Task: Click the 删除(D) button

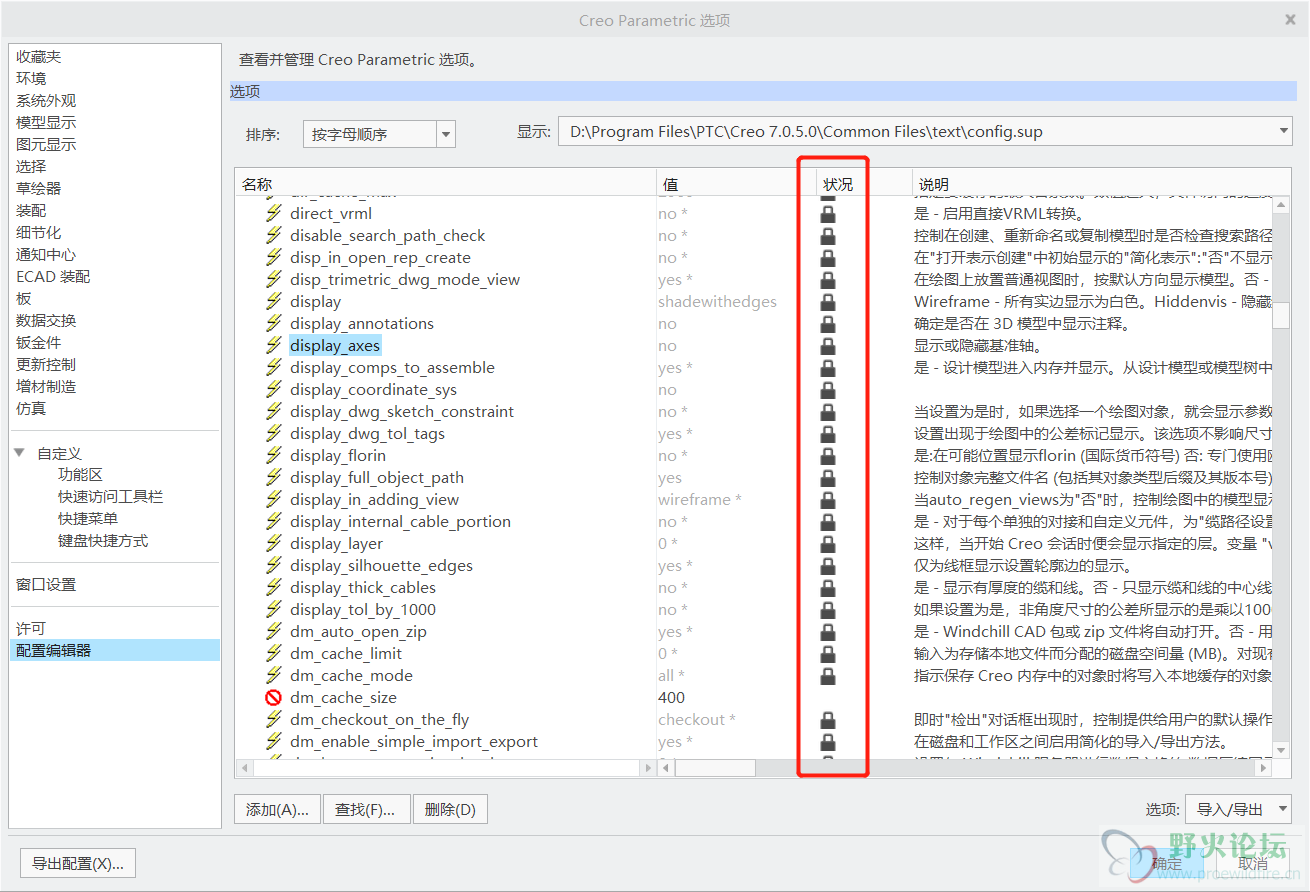Action: coord(450,809)
